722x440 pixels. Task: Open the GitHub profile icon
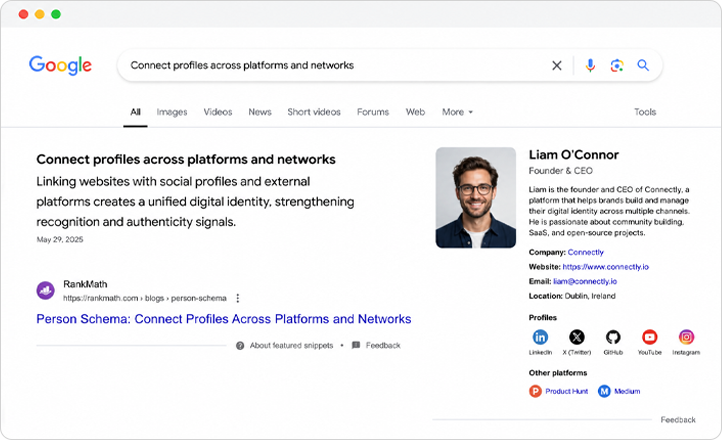coord(613,337)
